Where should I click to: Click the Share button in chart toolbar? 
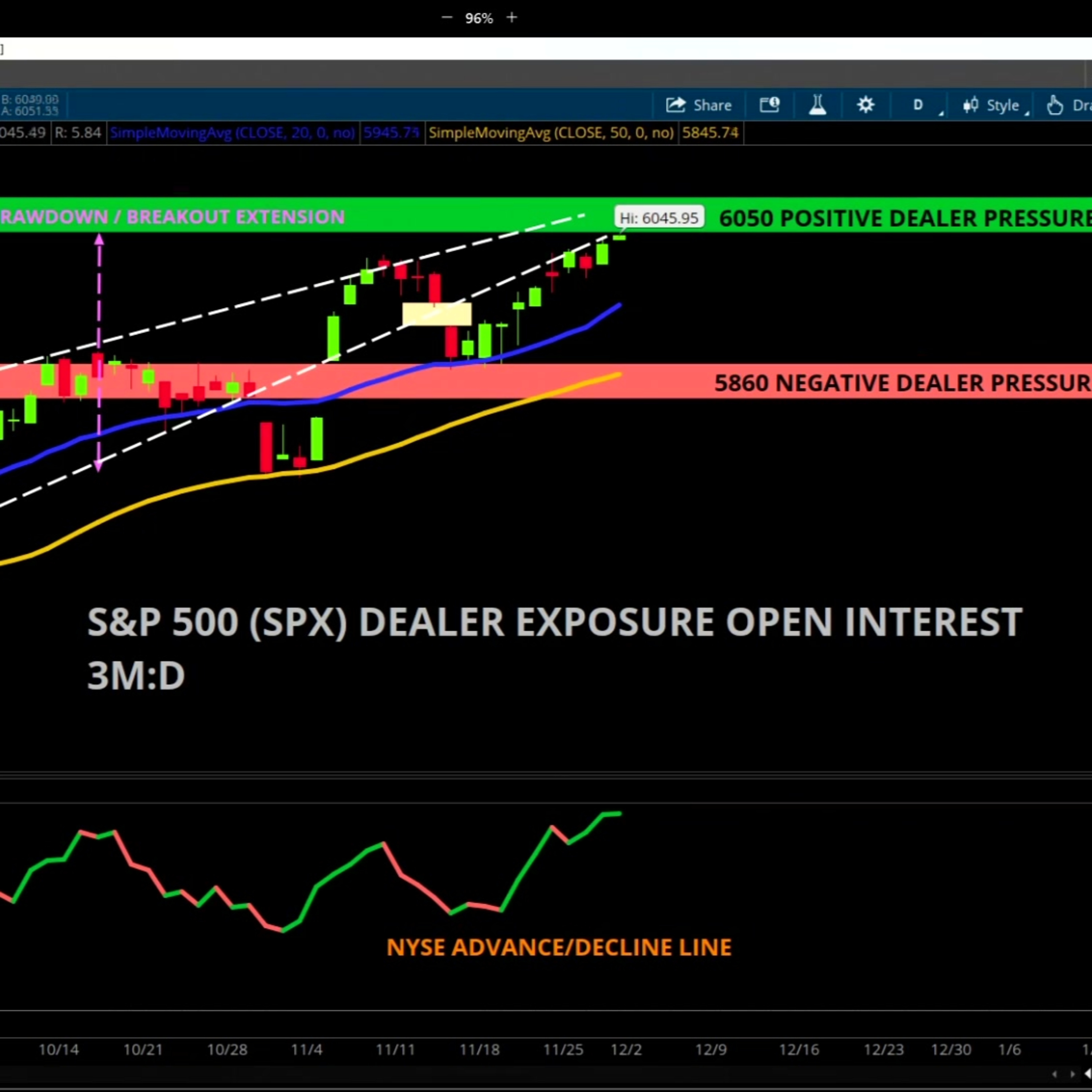(699, 105)
